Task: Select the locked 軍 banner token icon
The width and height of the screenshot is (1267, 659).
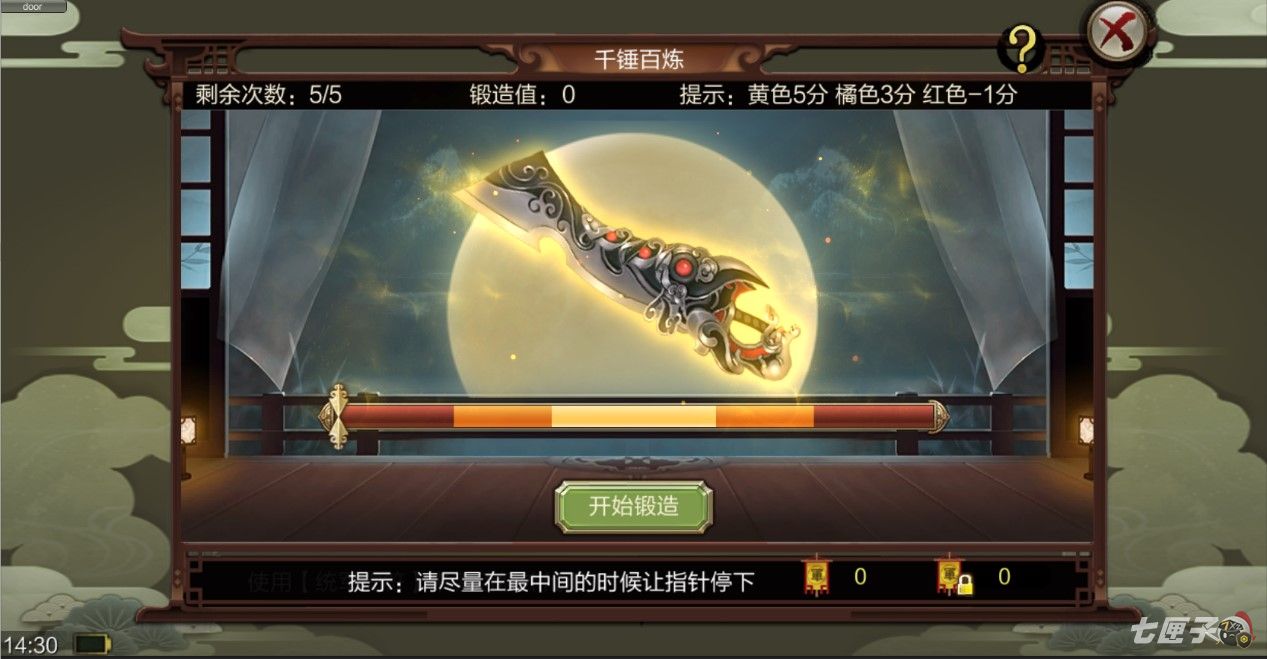Action: (953, 577)
